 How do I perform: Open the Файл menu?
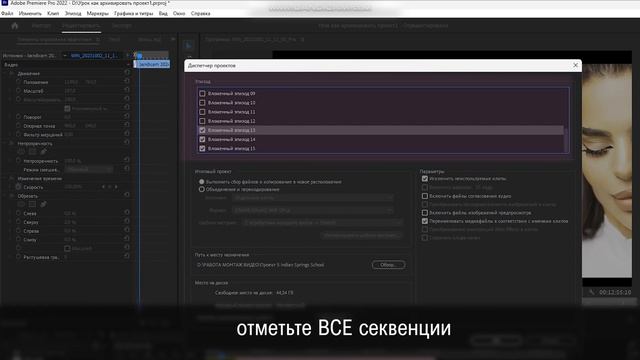[x=7, y=13]
